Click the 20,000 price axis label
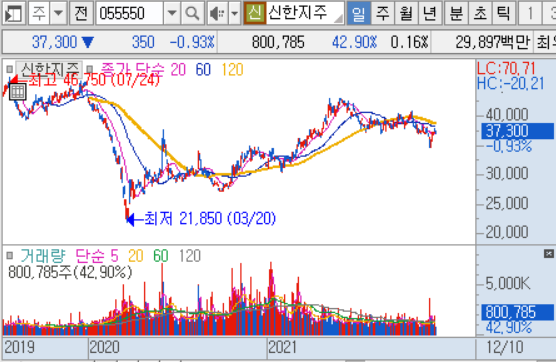 pyautogui.click(x=507, y=232)
